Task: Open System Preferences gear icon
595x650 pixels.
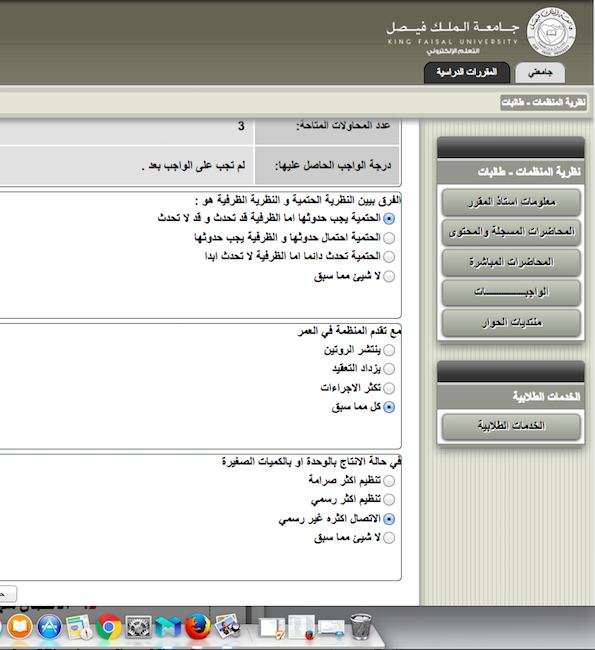Action: (x=138, y=627)
